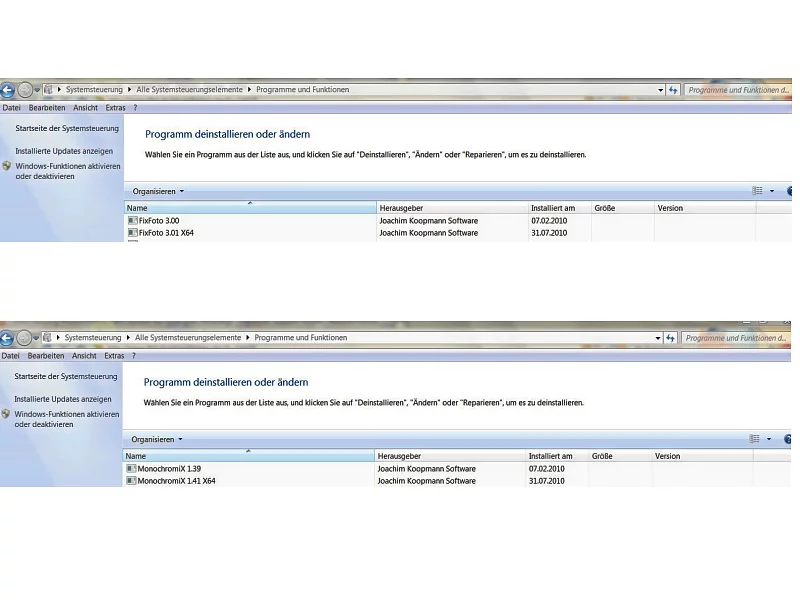Open Startseite der Systemsteuerung in the lower window
Image resolution: width=800 pixels, height=600 pixels.
66,377
